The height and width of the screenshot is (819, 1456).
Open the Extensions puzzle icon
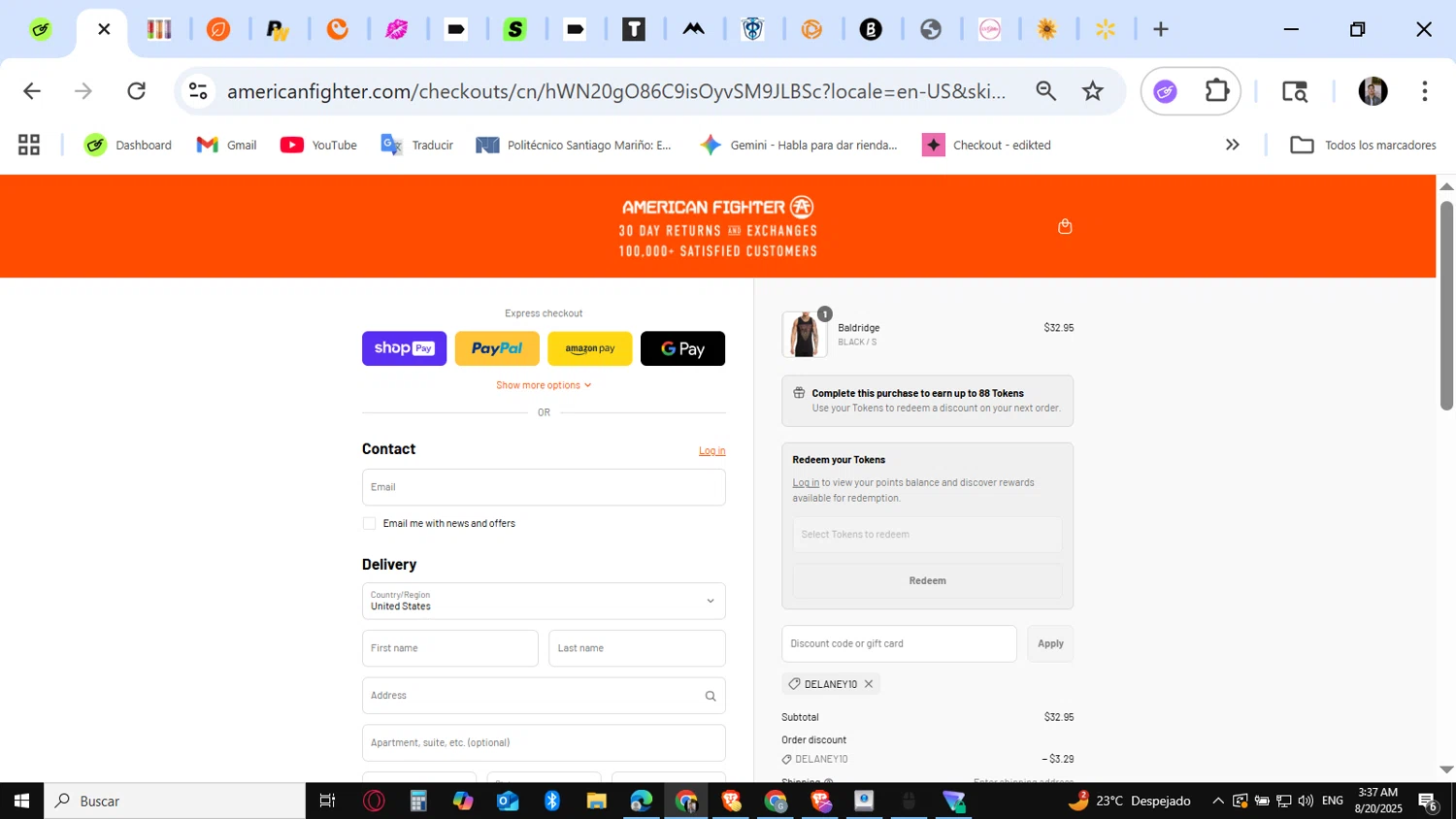point(1217,91)
